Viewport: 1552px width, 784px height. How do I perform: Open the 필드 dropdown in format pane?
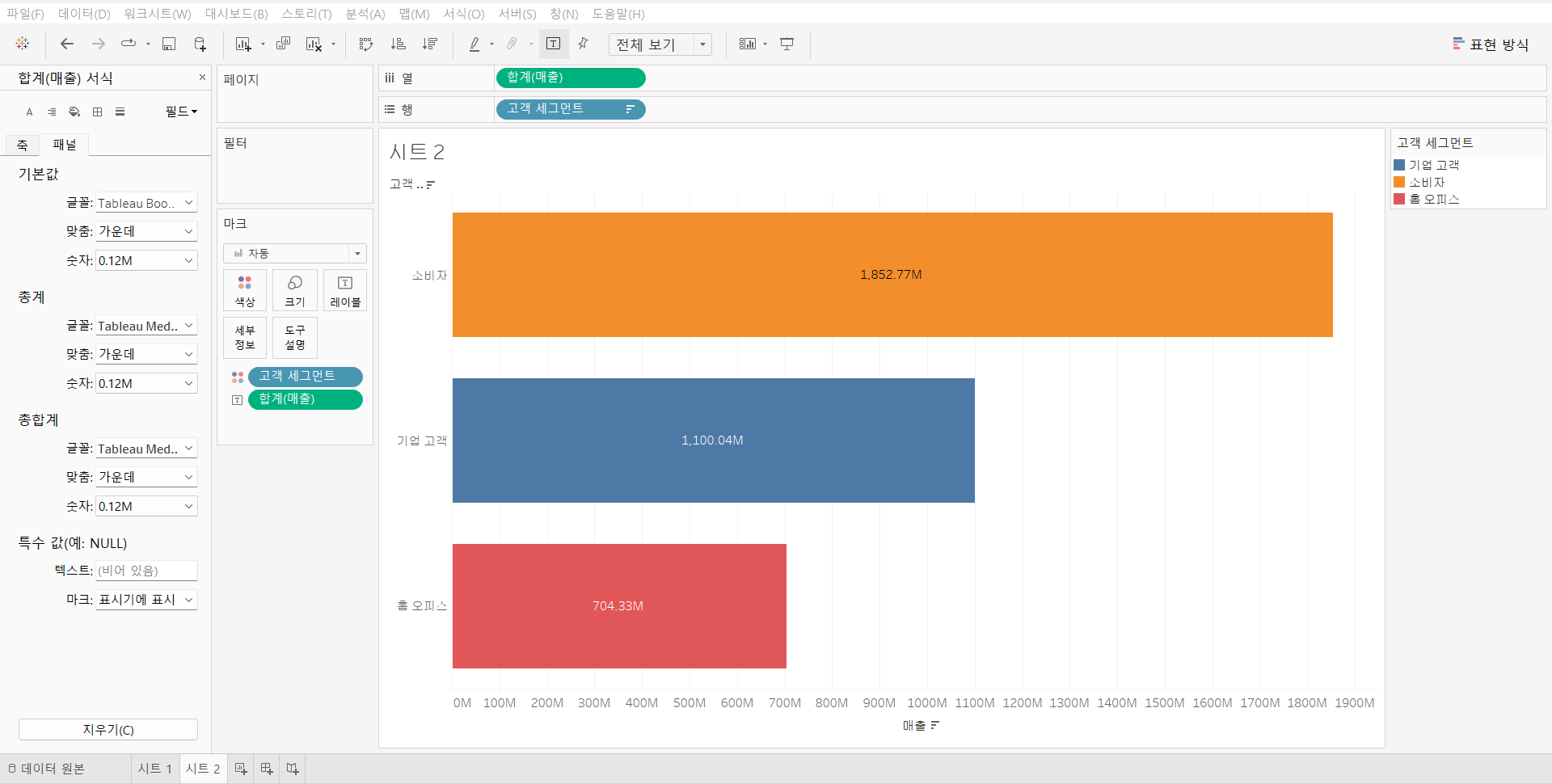[181, 112]
